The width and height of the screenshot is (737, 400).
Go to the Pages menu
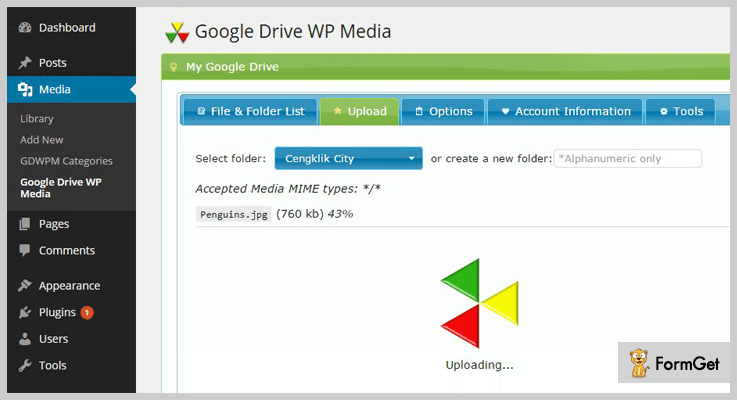point(71,224)
